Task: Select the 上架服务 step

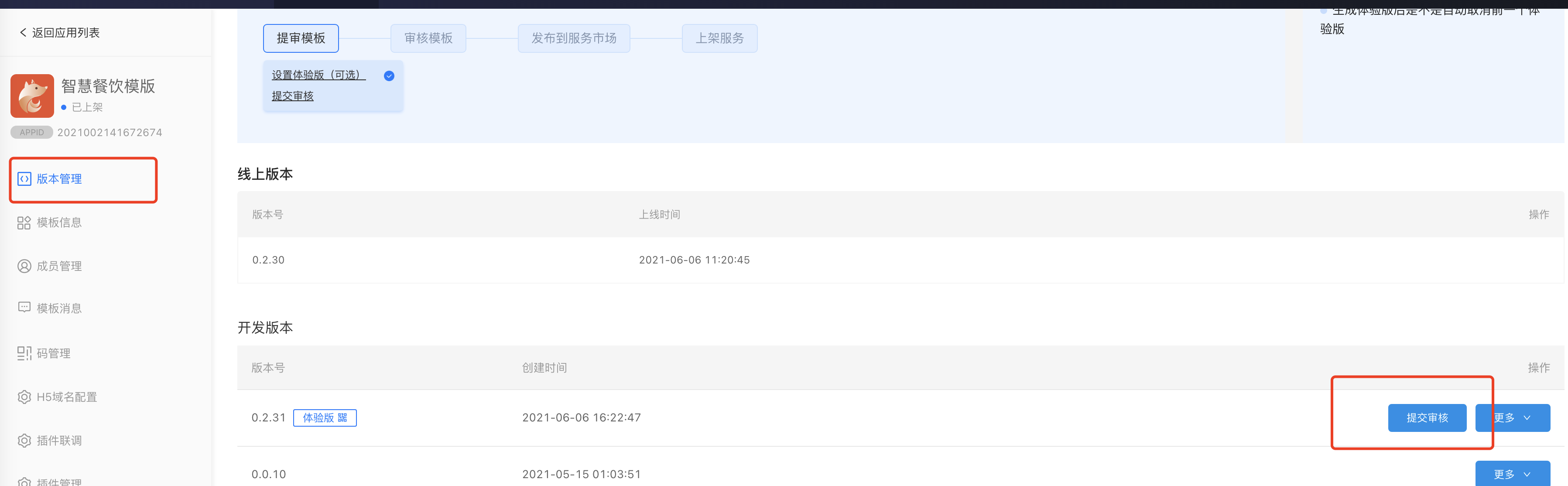Action: [719, 38]
